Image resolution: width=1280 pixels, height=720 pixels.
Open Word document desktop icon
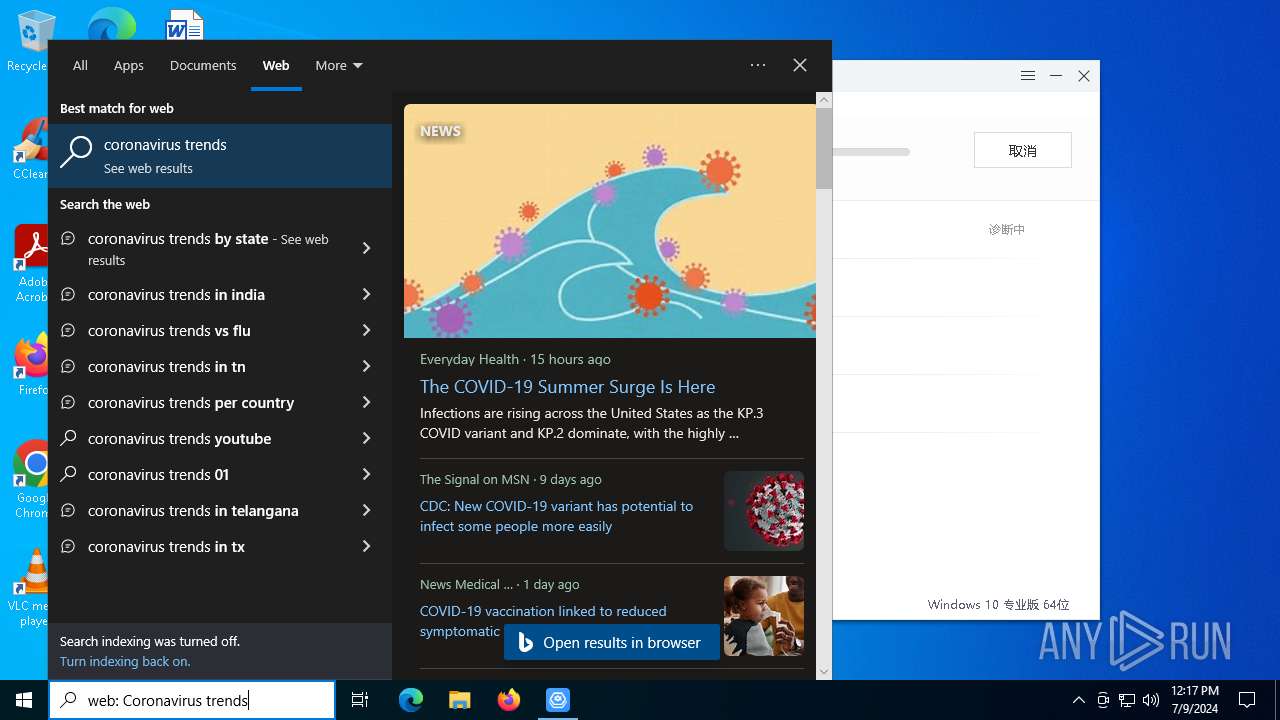click(x=184, y=24)
